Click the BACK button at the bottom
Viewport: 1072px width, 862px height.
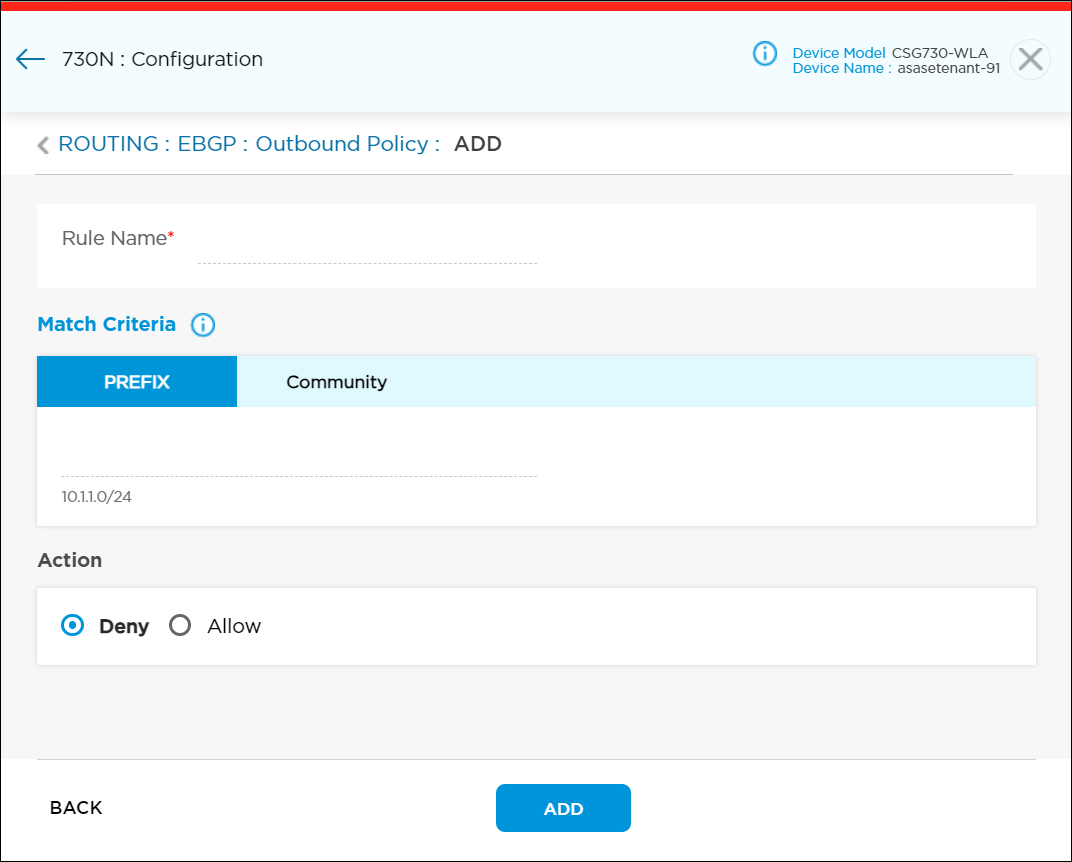(x=75, y=808)
